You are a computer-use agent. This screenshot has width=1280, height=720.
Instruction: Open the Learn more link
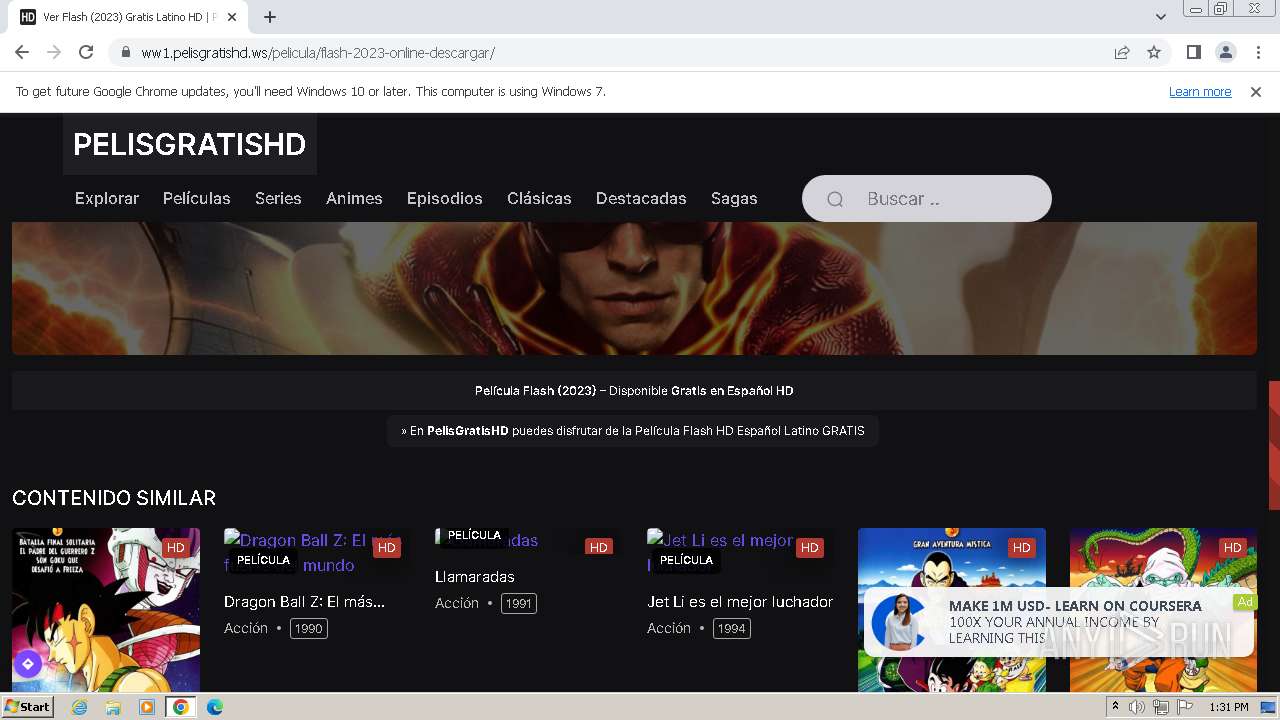coord(1200,91)
